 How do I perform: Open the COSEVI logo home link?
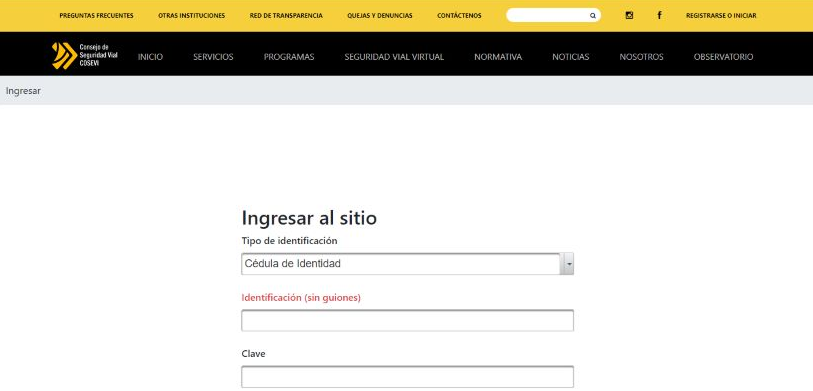coord(85,55)
